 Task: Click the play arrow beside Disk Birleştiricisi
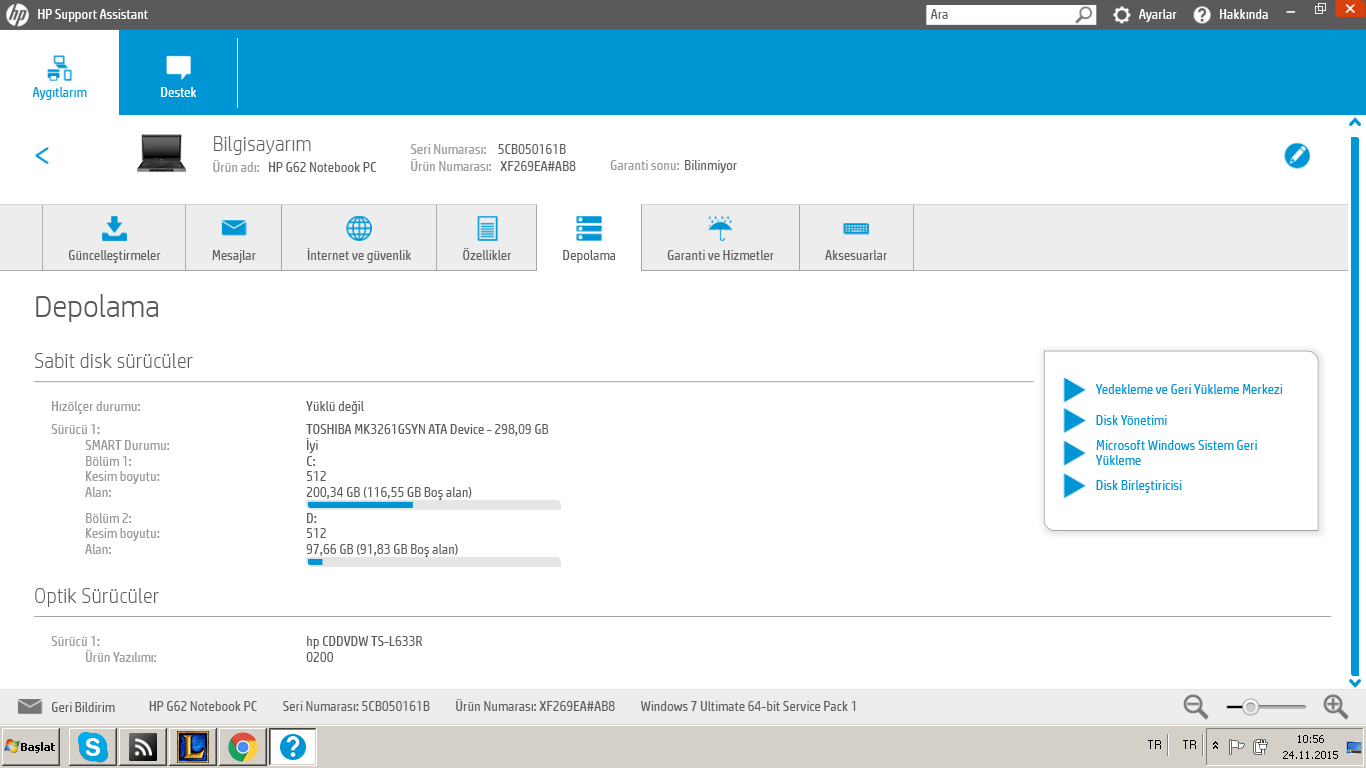click(1074, 486)
